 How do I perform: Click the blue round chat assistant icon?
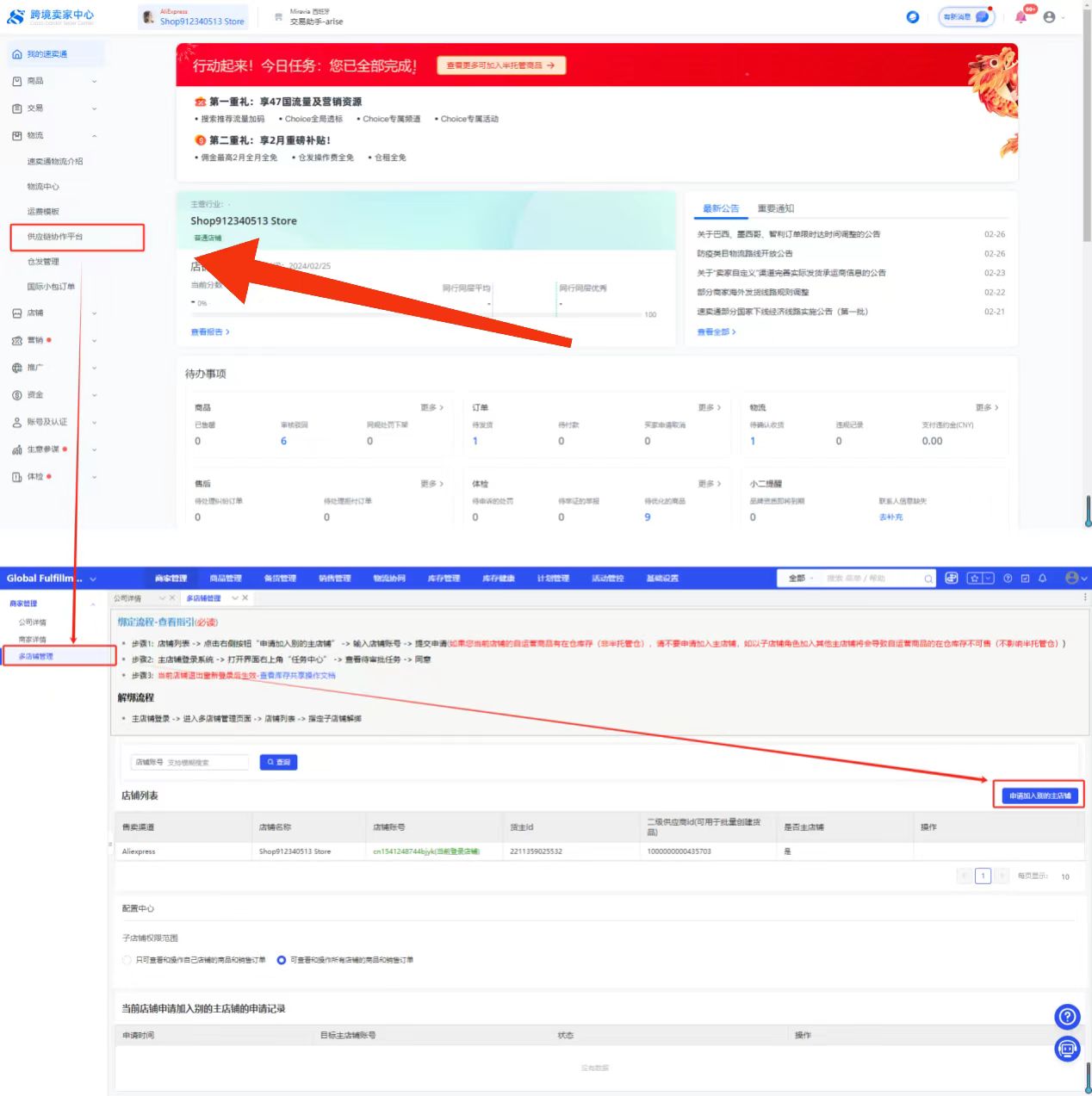pos(913,16)
